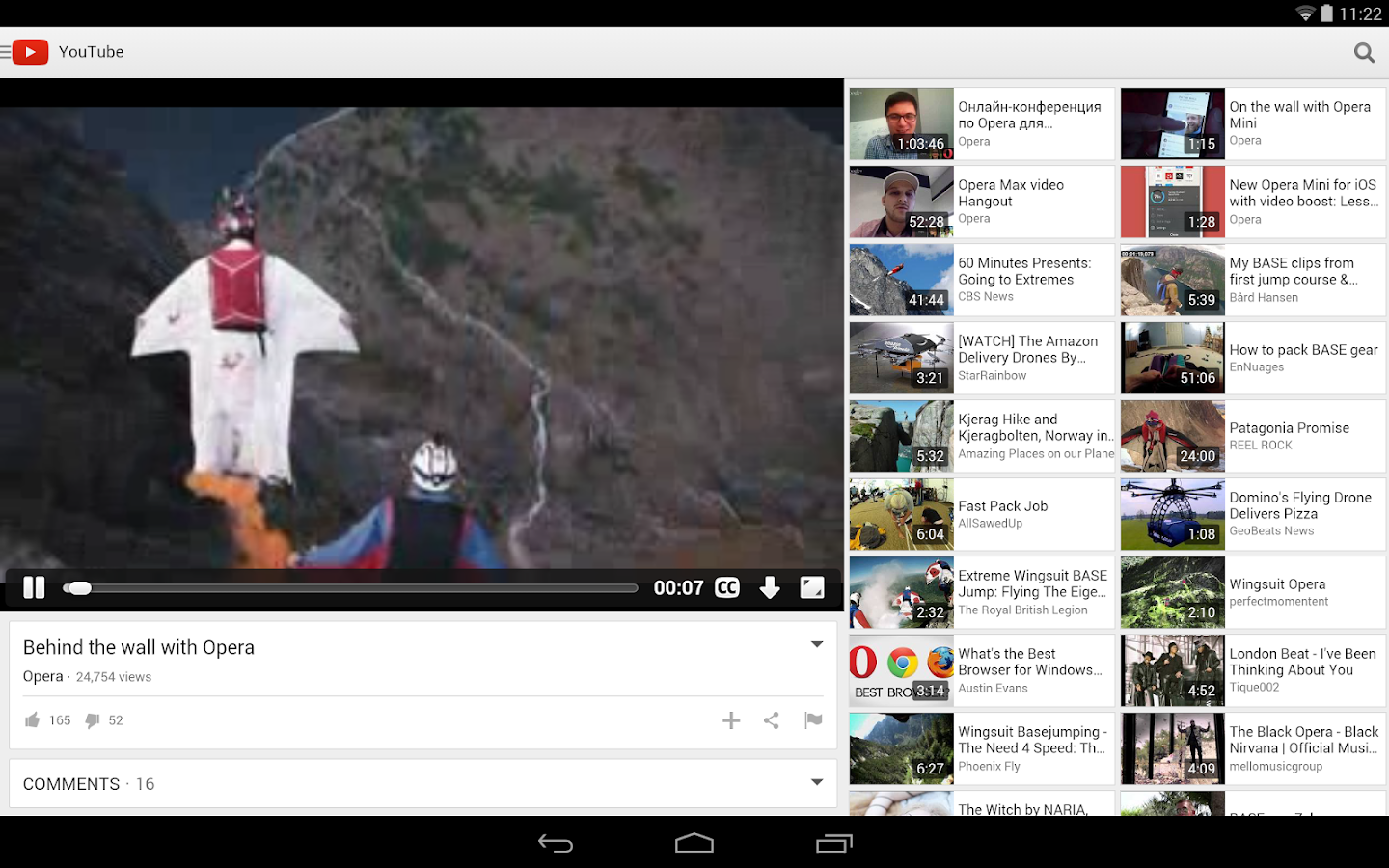1389x868 pixels.
Task: Open 'My BASE clips from first jump course'
Action: point(1253,280)
